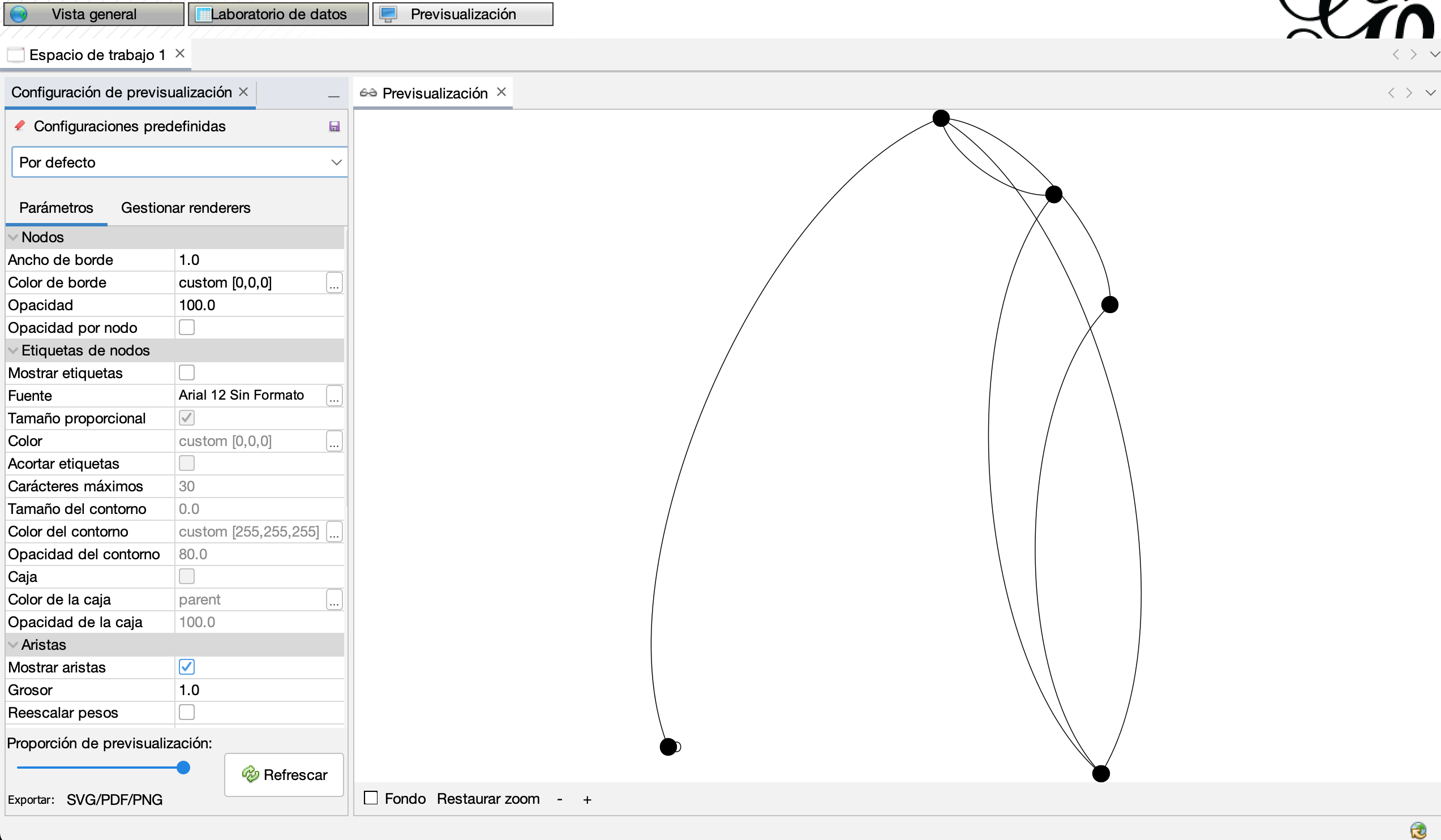This screenshot has height=840, width=1441.
Task: Click the Opacidad value 100.0
Action: tap(259, 305)
